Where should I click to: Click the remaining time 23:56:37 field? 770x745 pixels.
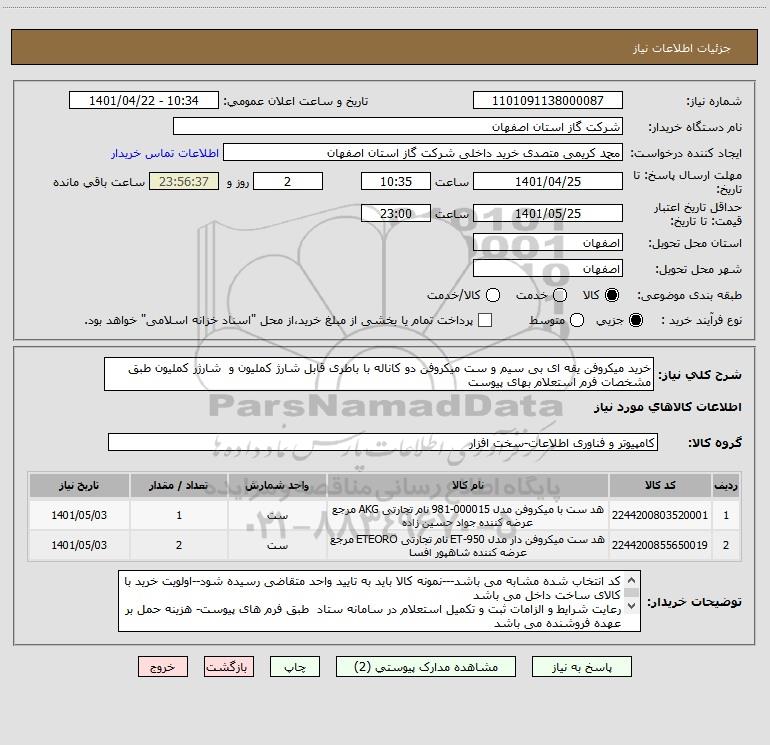coord(184,181)
